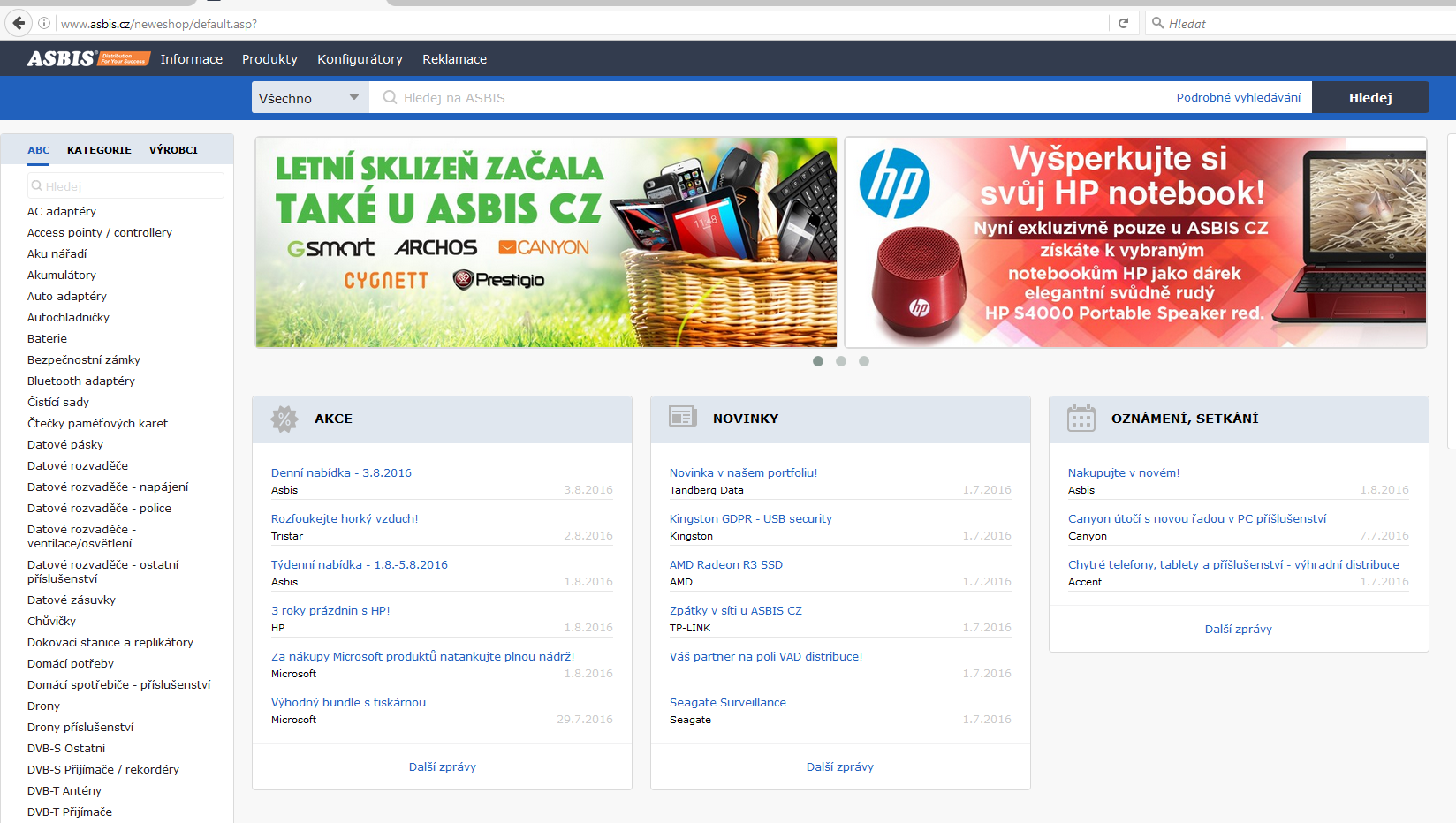
Task: Click Další zprávy under NOVINKY
Action: 840,767
